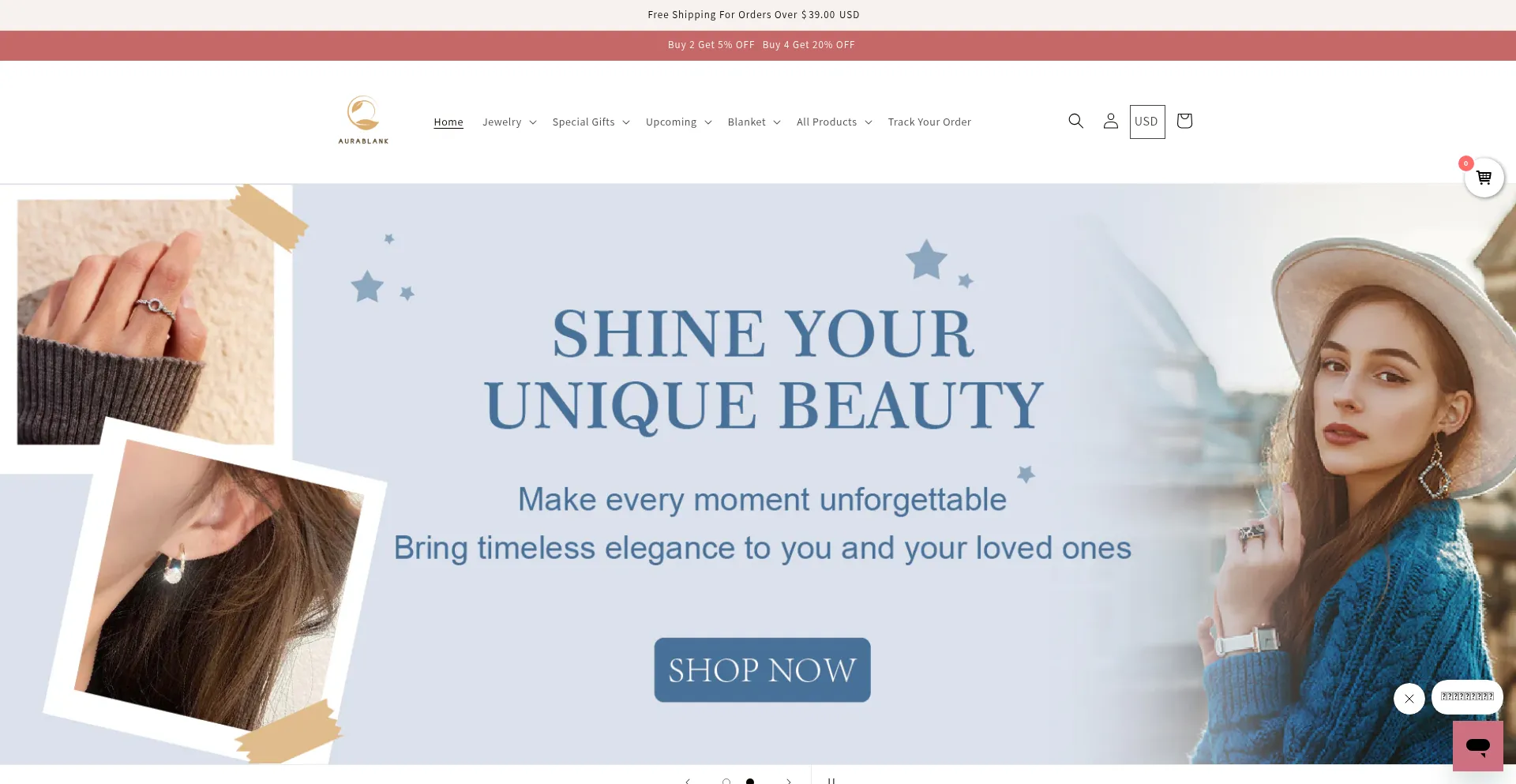This screenshot has width=1516, height=784.
Task: Open the chat bubble widget
Action: click(x=1477, y=745)
